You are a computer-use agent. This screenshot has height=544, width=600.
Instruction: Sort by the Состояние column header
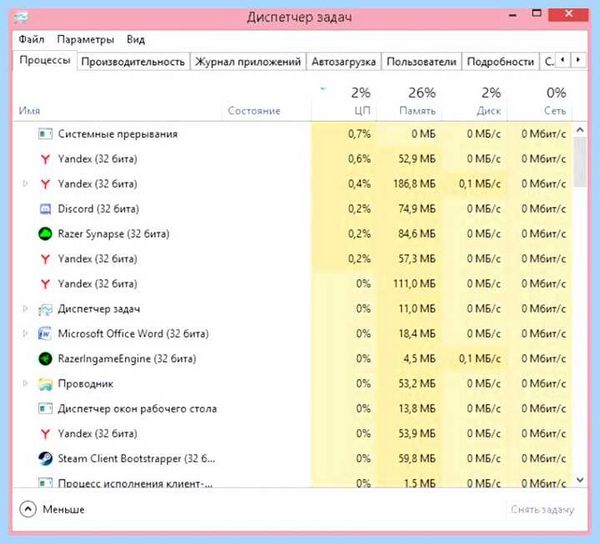254,111
